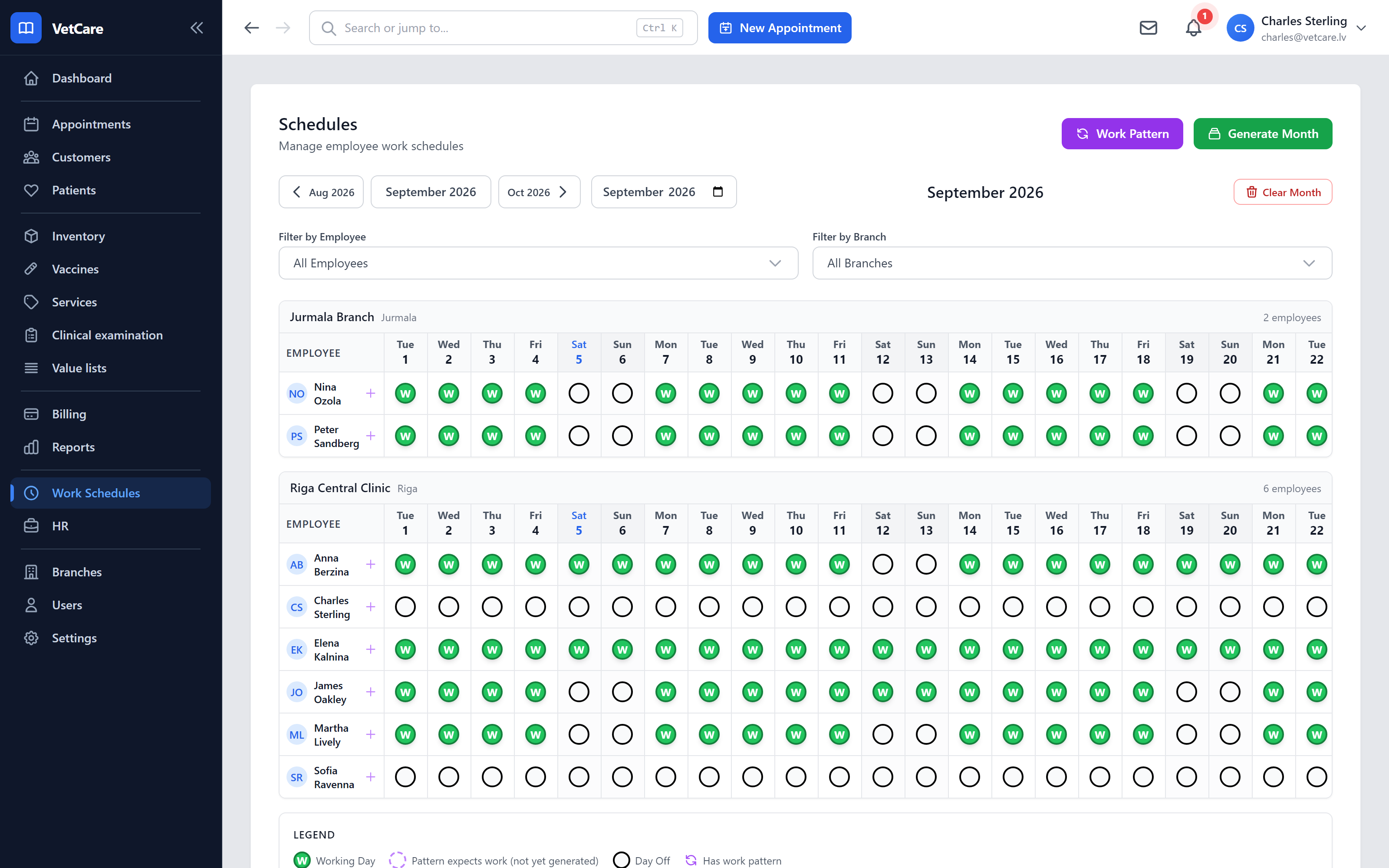The width and height of the screenshot is (1389, 868).
Task: Toggle Nina Ozola's Sat 5 day off
Action: (x=579, y=393)
